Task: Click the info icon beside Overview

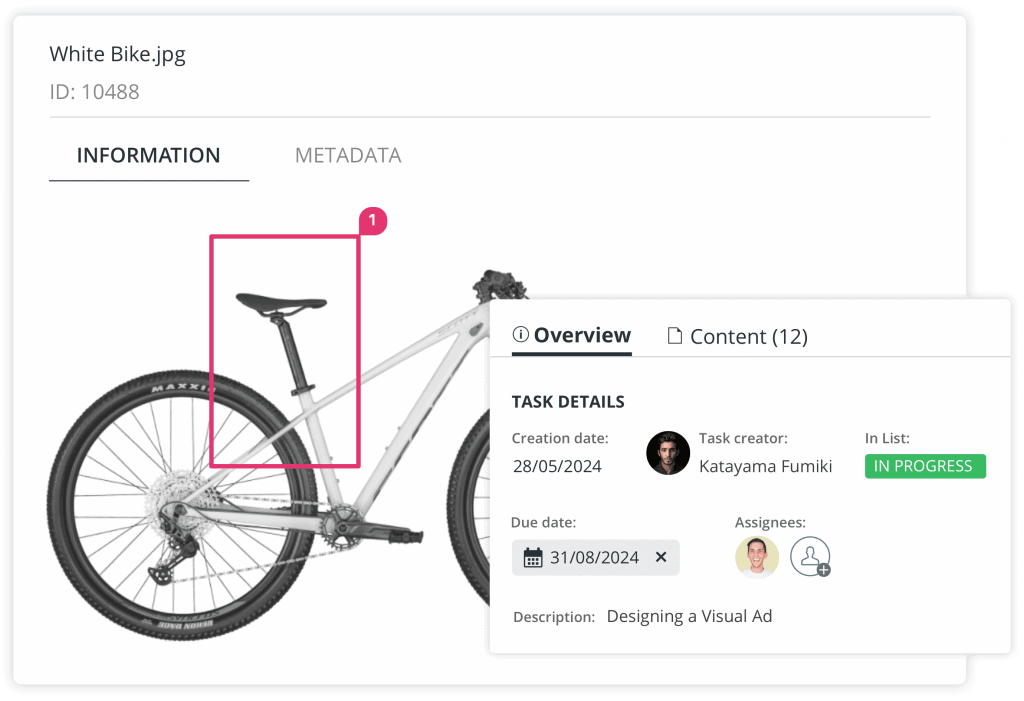Action: coord(520,336)
